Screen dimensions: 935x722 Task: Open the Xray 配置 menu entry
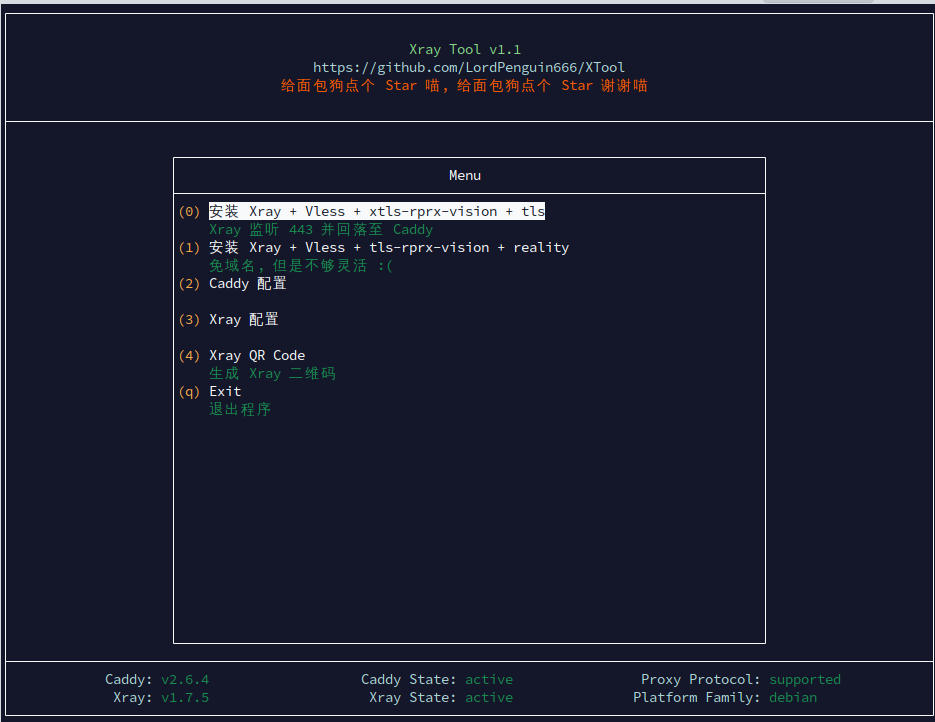243,320
